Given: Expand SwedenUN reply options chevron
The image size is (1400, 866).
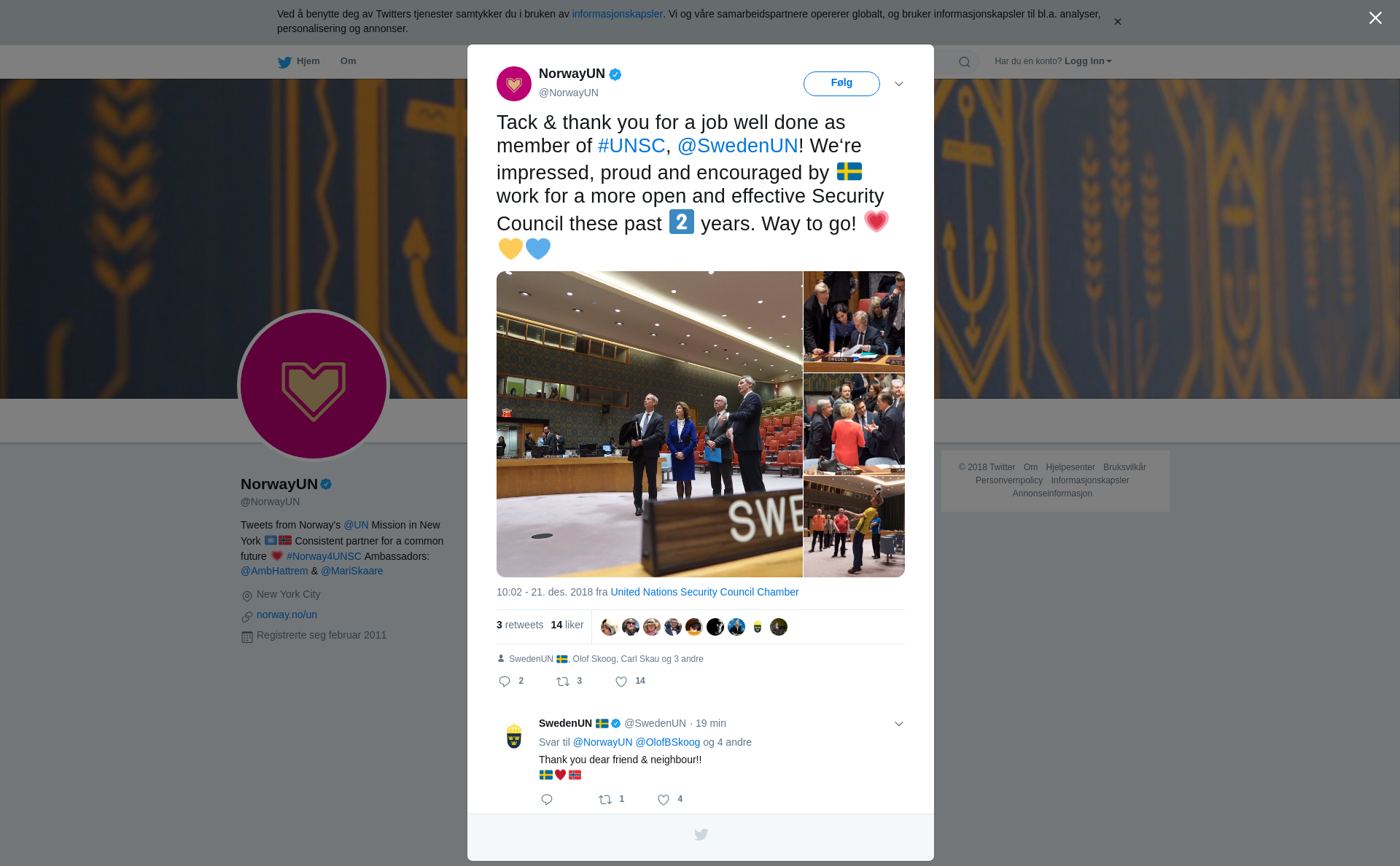Looking at the screenshot, I should click(899, 724).
